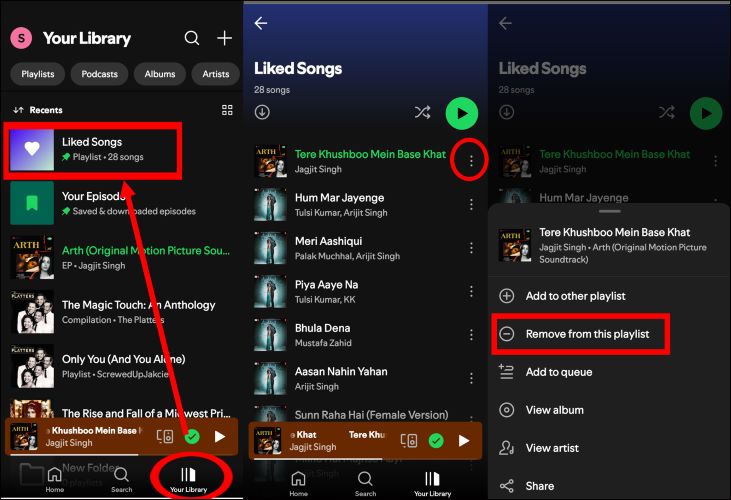
Task: Open search in Your Library header
Action: coord(191,38)
